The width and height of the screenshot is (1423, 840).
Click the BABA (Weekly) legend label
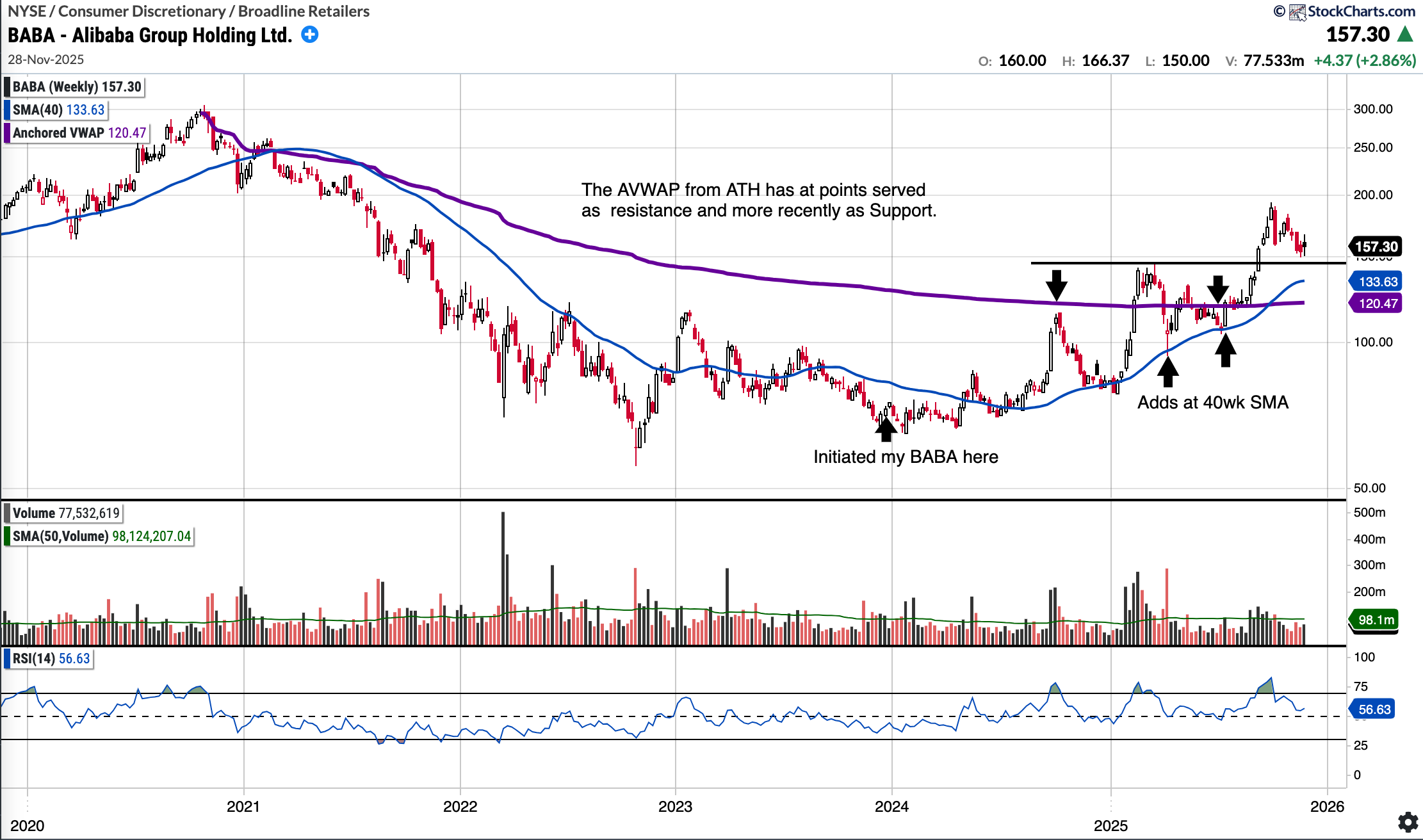[x=77, y=86]
